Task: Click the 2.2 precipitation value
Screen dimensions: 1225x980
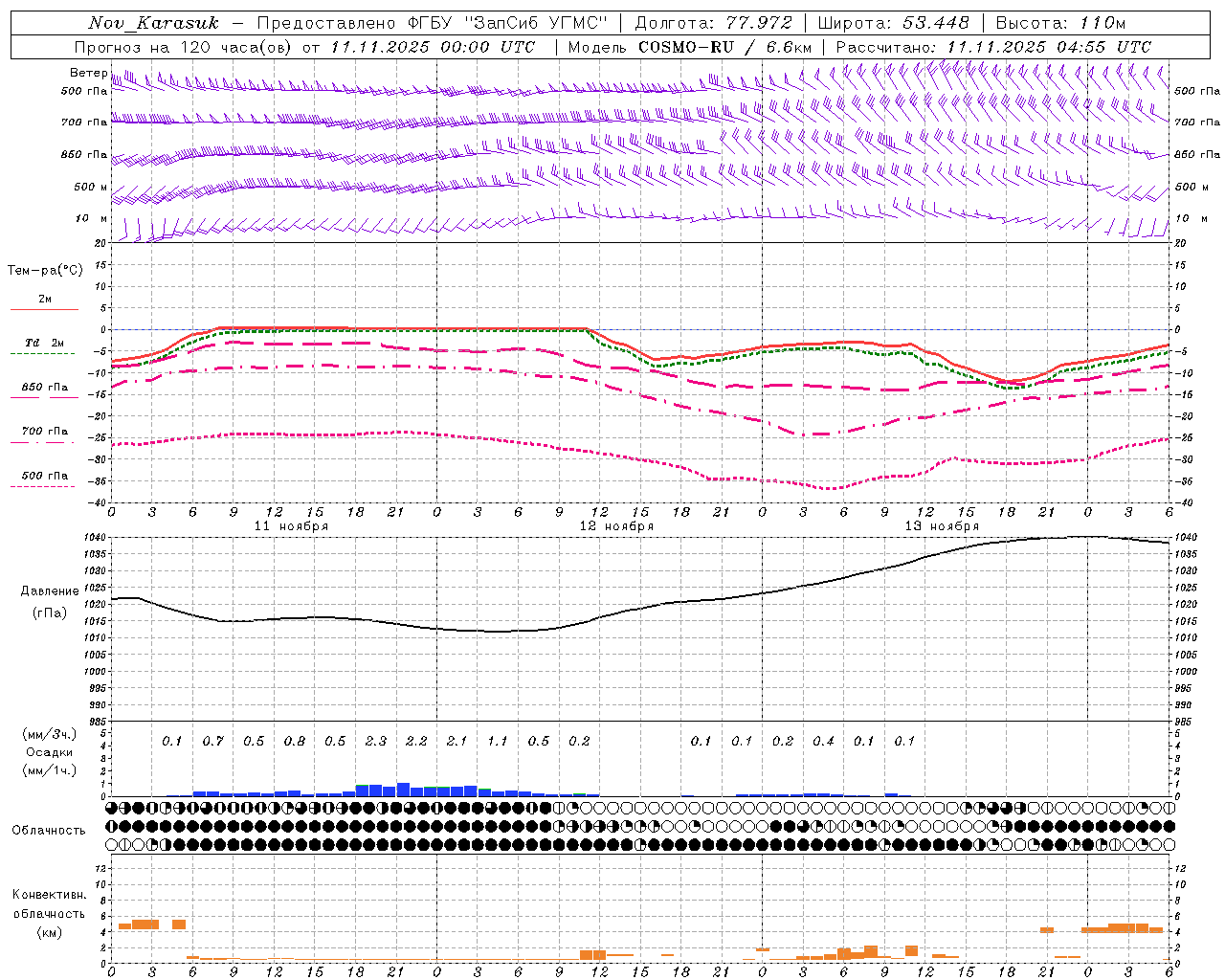Action: [x=416, y=742]
